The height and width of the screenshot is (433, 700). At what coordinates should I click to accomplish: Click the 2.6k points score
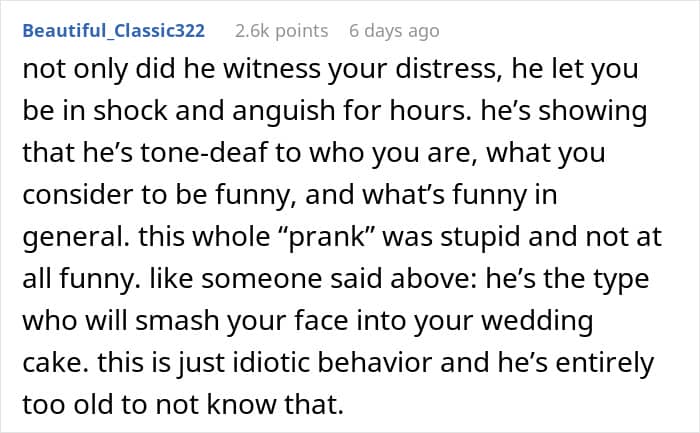(282, 31)
